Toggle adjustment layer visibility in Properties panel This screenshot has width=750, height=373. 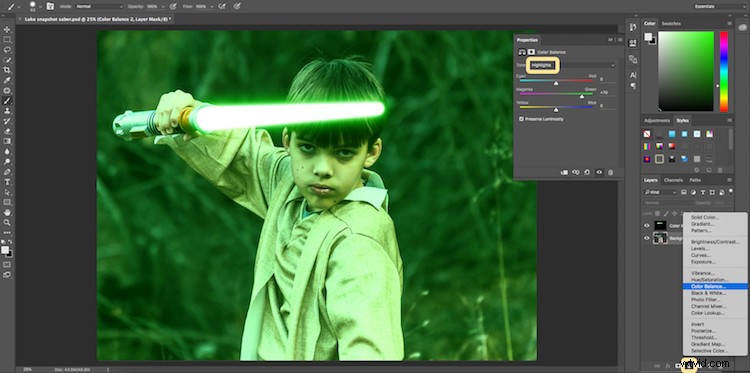click(599, 172)
